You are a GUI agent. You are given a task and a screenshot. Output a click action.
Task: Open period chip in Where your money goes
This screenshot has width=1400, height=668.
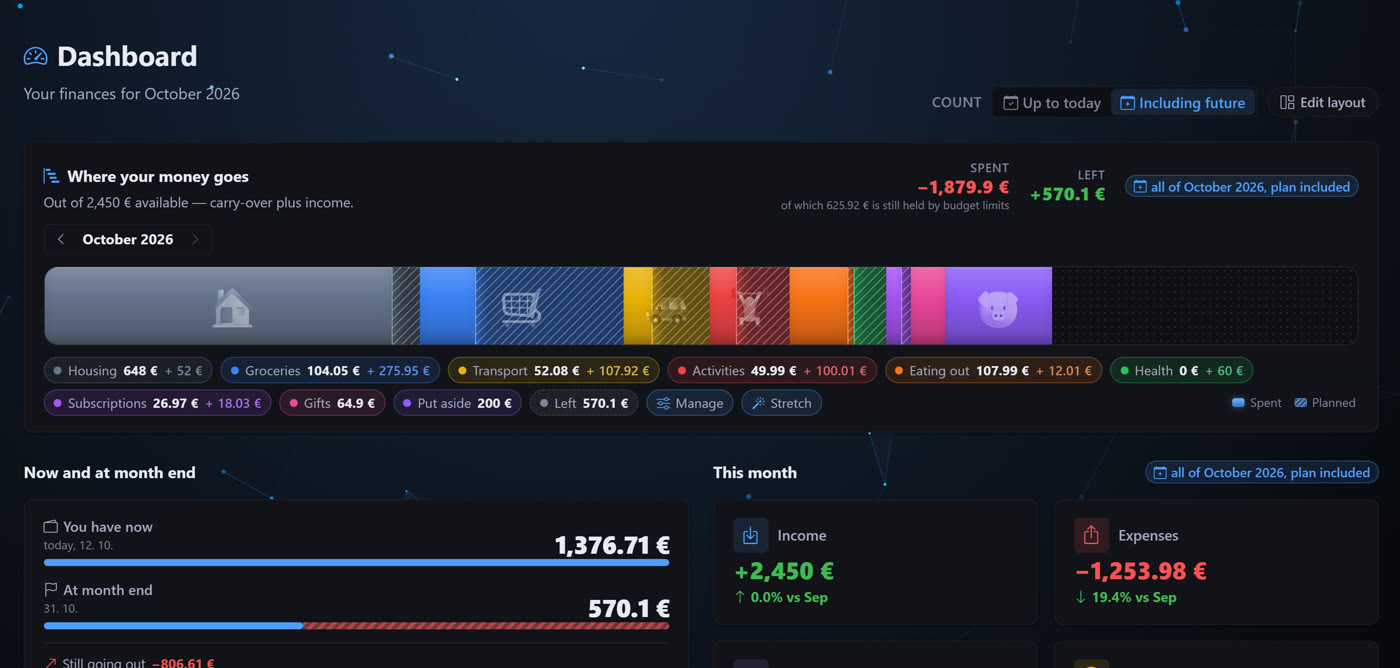[1242, 187]
